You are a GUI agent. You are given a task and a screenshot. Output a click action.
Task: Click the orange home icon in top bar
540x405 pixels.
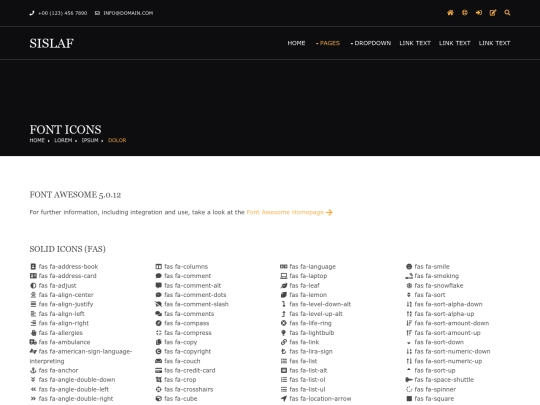pos(450,13)
